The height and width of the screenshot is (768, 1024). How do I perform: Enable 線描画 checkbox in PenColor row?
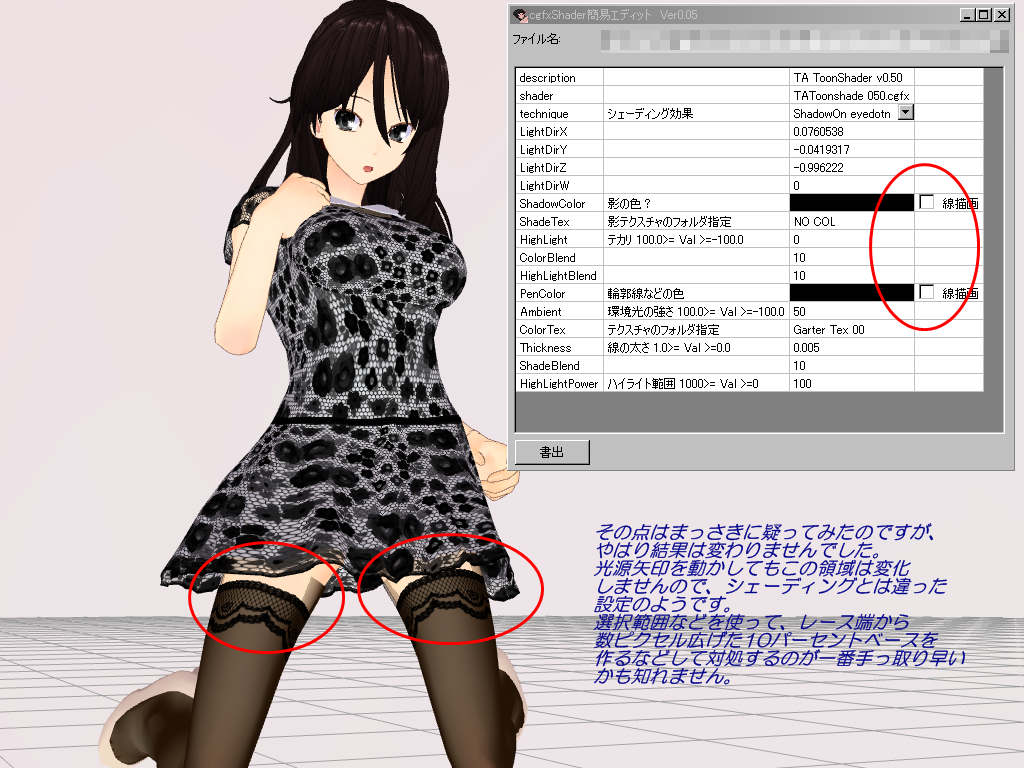(x=927, y=292)
